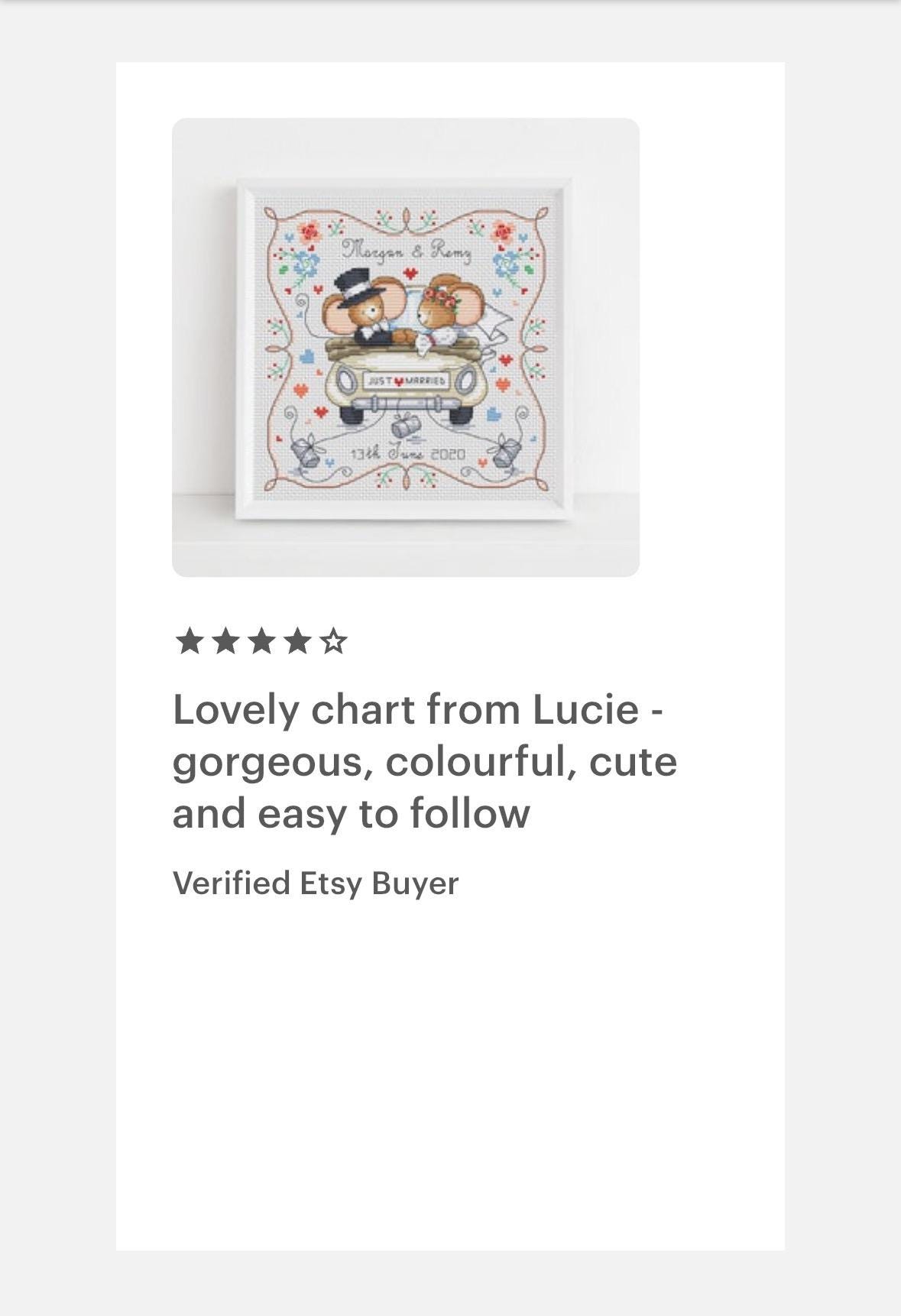Open the framed cross stitch product thumbnail
This screenshot has height=1316, width=901.
point(406,348)
